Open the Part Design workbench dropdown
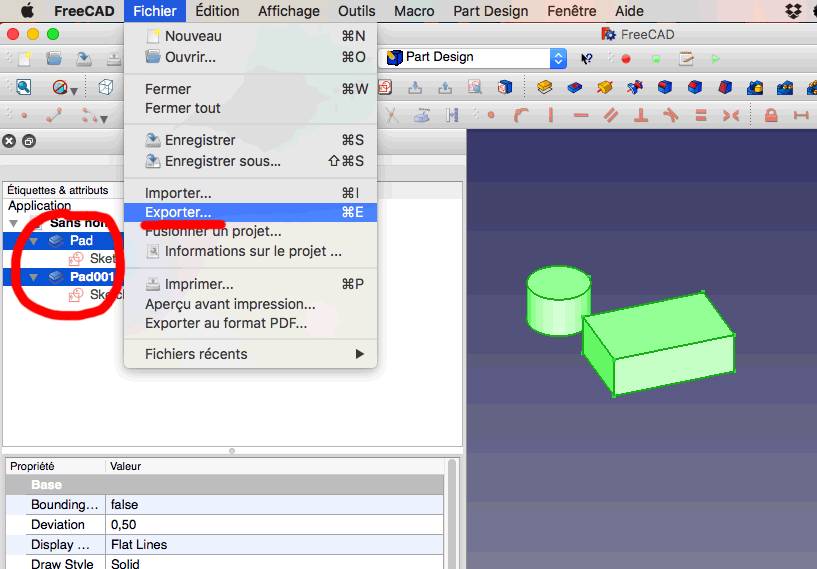817x569 pixels. pos(559,58)
